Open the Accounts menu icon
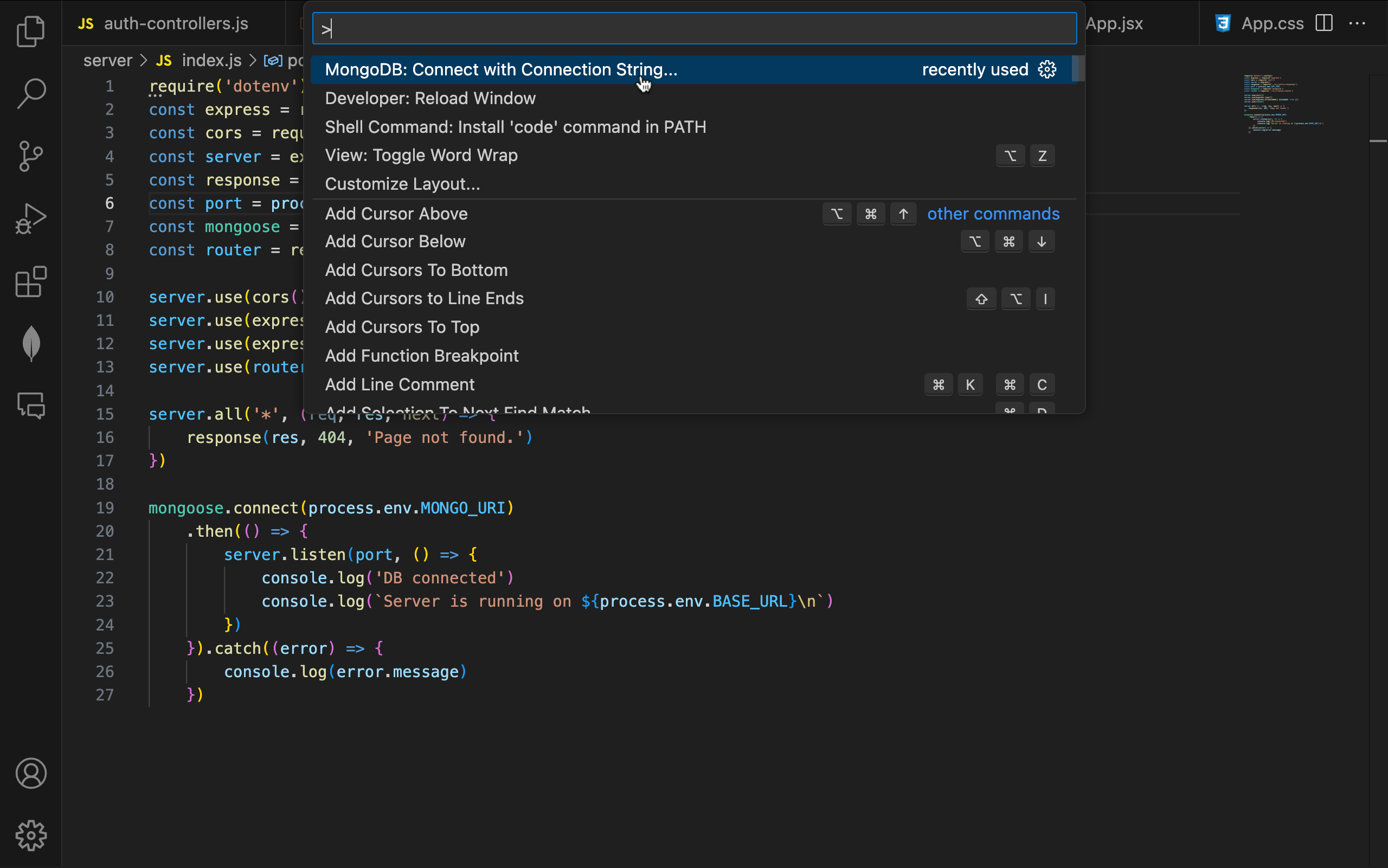 31,773
